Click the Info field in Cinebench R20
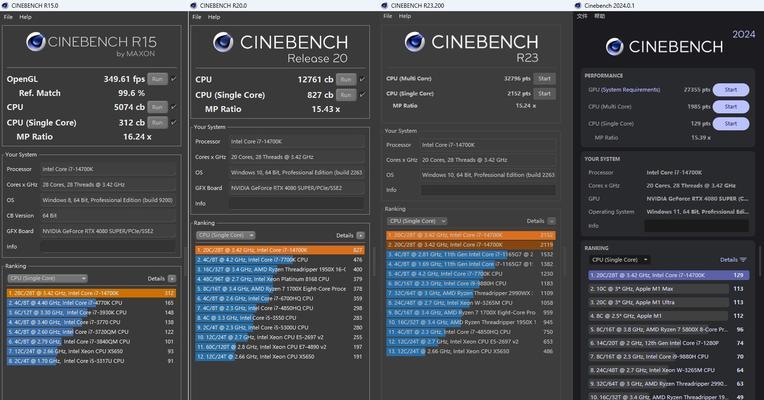The width and height of the screenshot is (764, 400). [297, 203]
